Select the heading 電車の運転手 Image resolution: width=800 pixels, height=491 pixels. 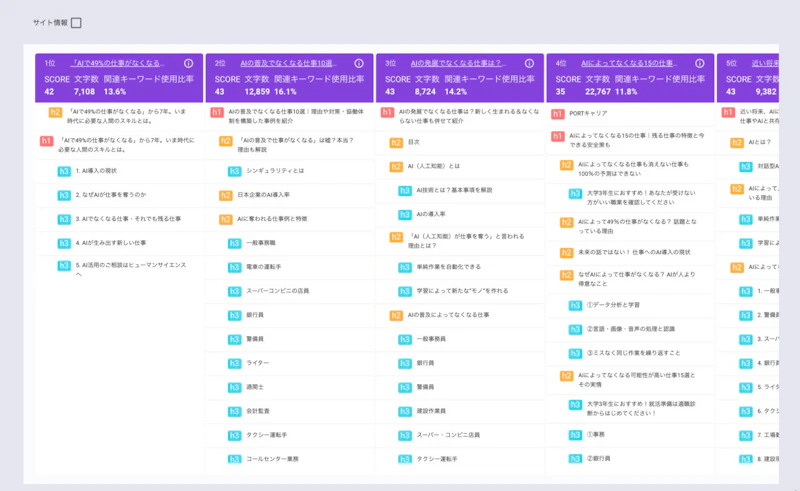pos(263,267)
